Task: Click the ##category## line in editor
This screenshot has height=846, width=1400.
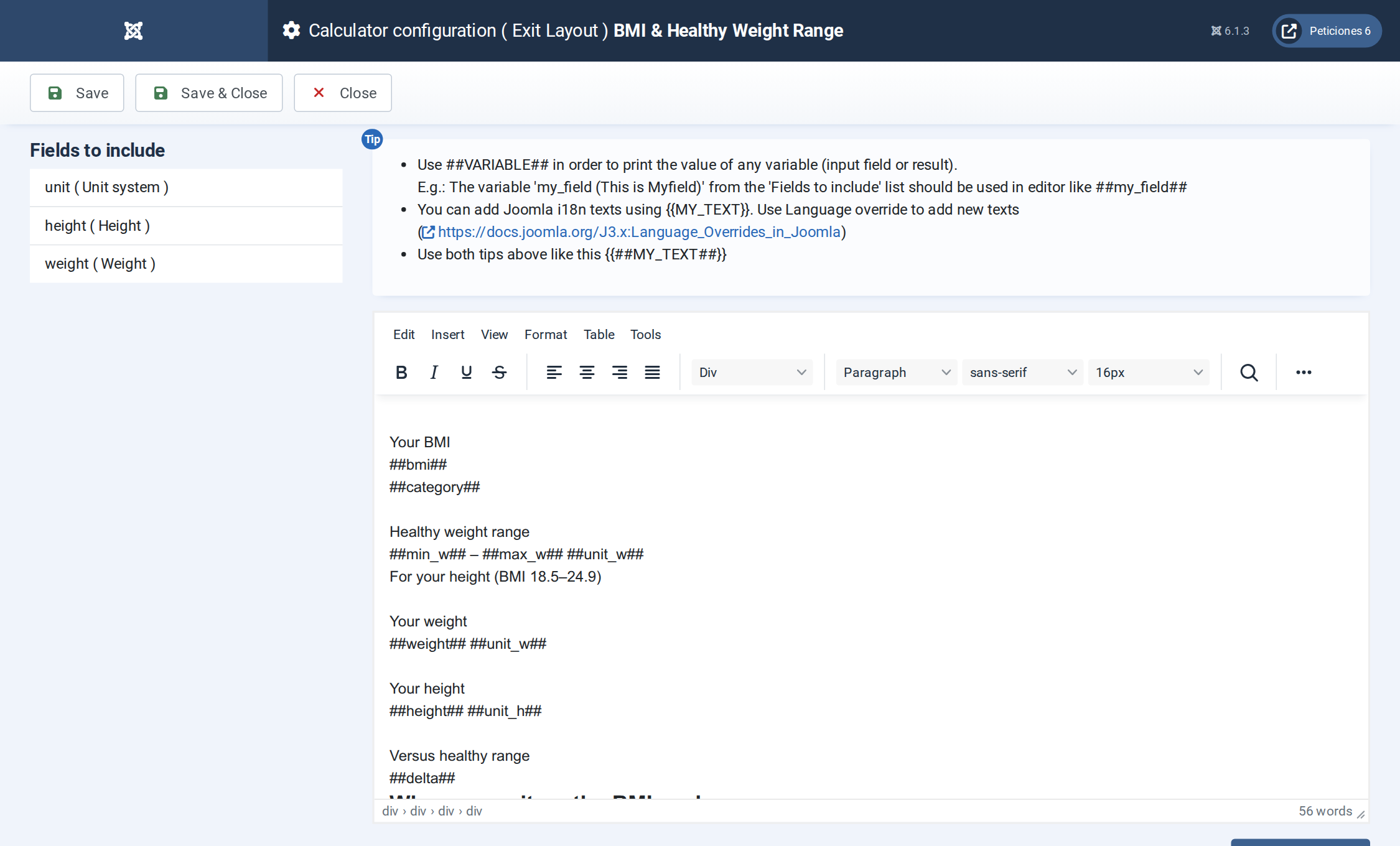Action: coord(434,487)
